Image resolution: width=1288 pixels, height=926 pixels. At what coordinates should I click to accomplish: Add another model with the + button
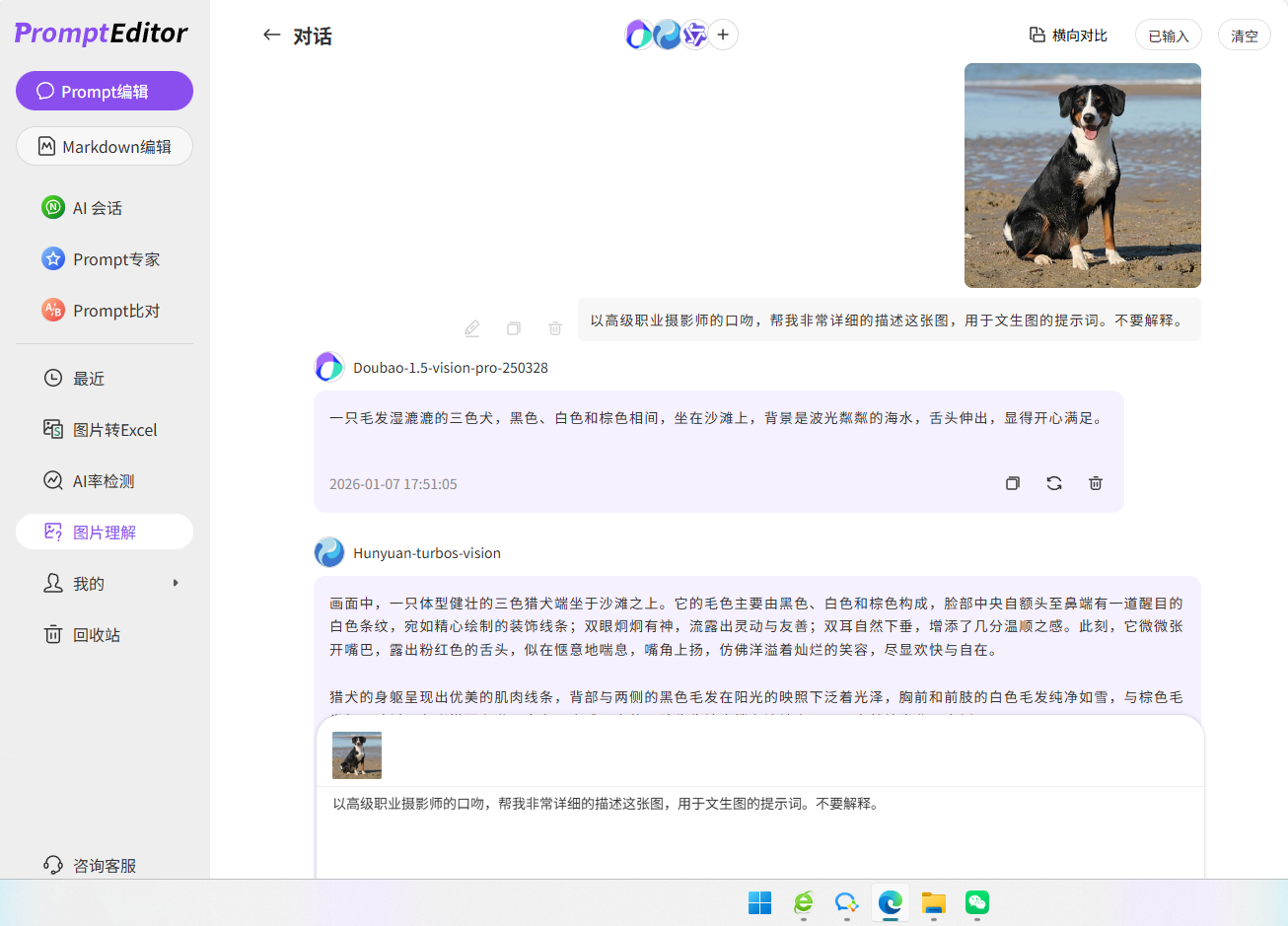pyautogui.click(x=723, y=34)
